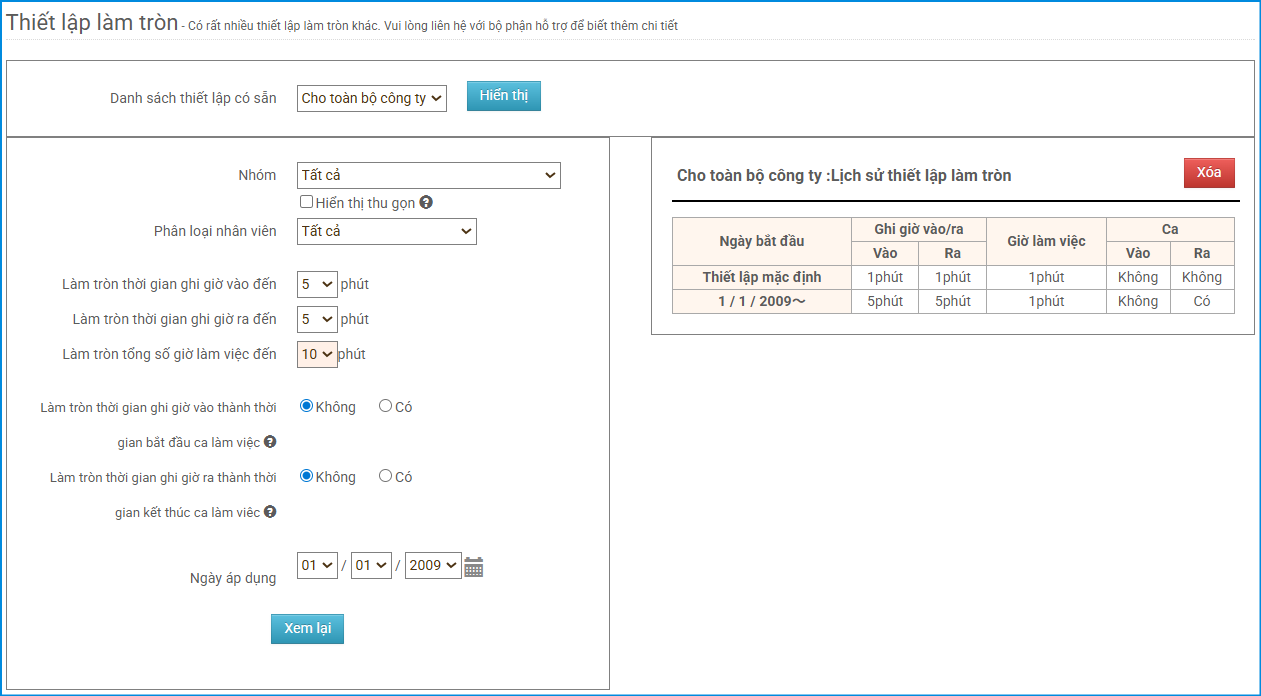Open the Phân loại nhân viên dropdown
Screen dimensions: 1261x696
[x=386, y=231]
